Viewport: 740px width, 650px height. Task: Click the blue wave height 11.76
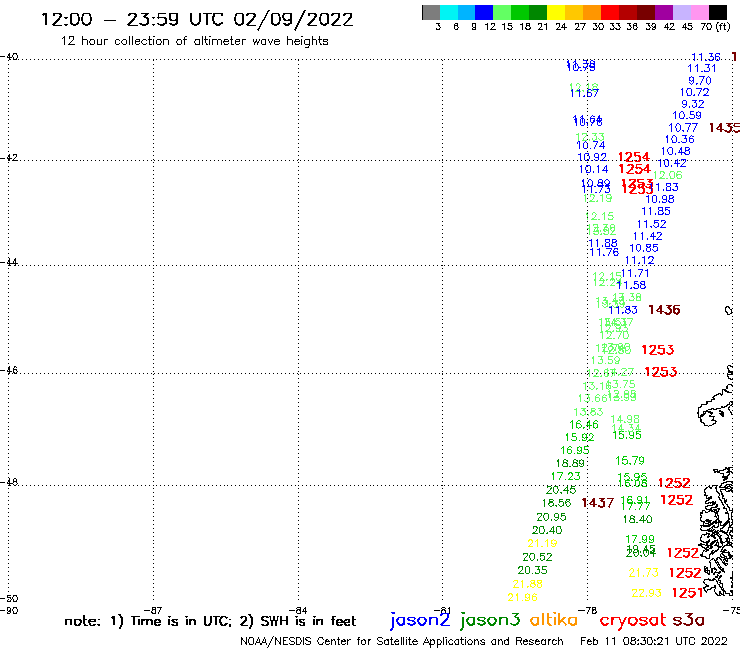(x=604, y=253)
